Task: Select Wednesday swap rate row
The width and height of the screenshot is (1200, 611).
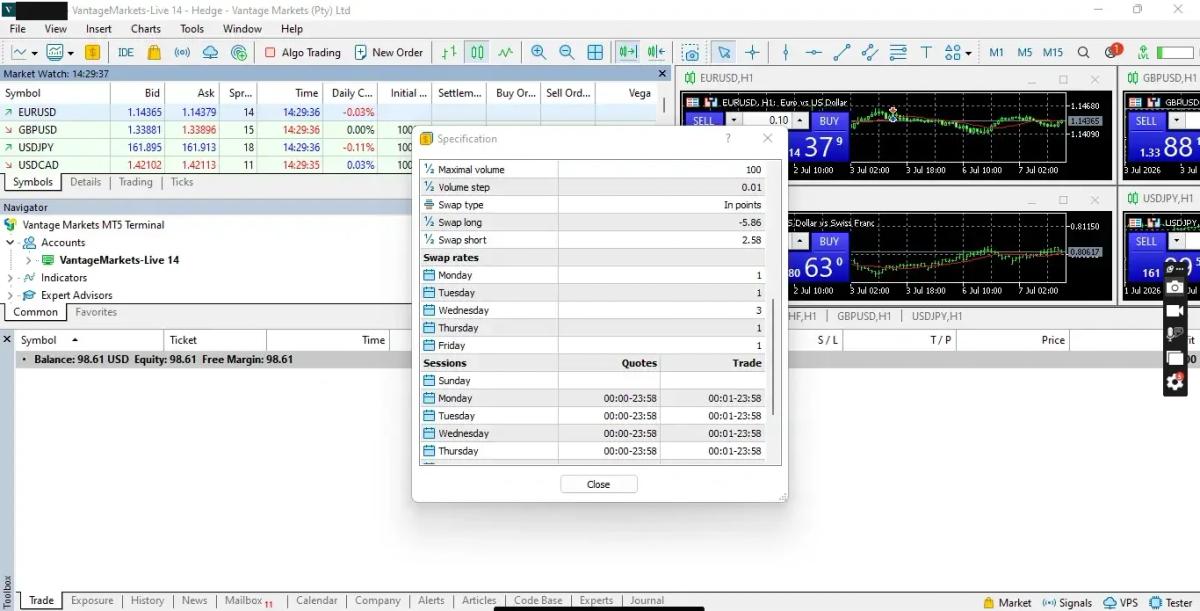Action: coord(593,310)
